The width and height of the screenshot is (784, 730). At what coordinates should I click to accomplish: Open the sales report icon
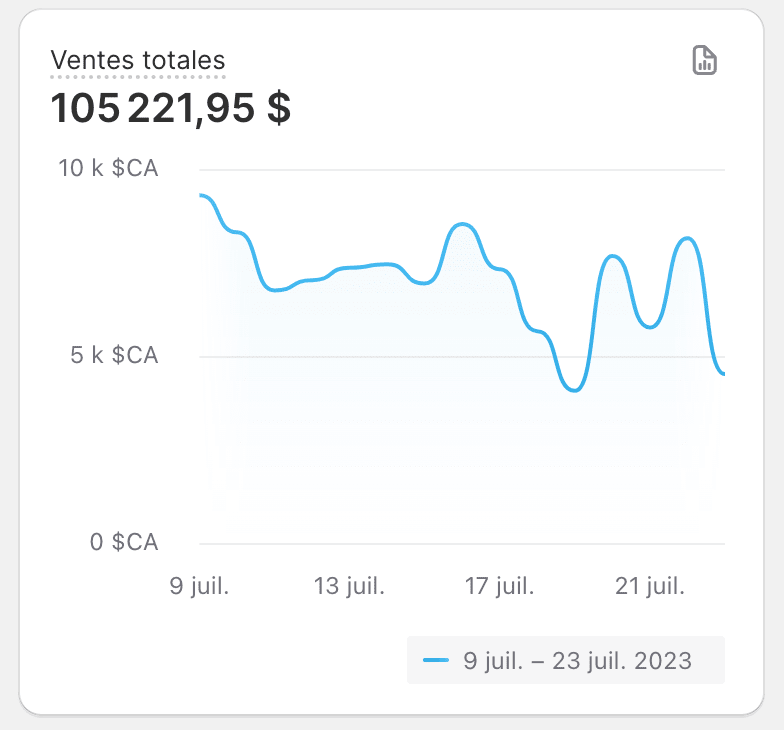705,61
